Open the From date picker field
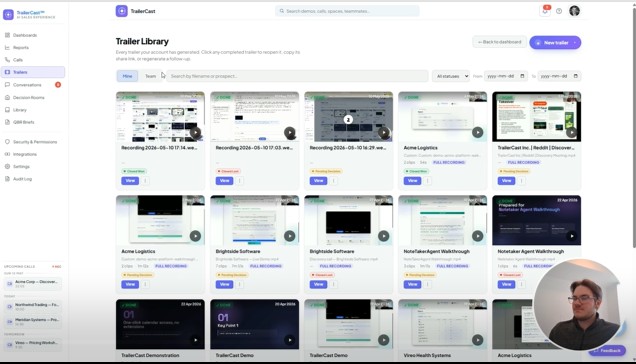This screenshot has height=364, width=636. [505, 76]
